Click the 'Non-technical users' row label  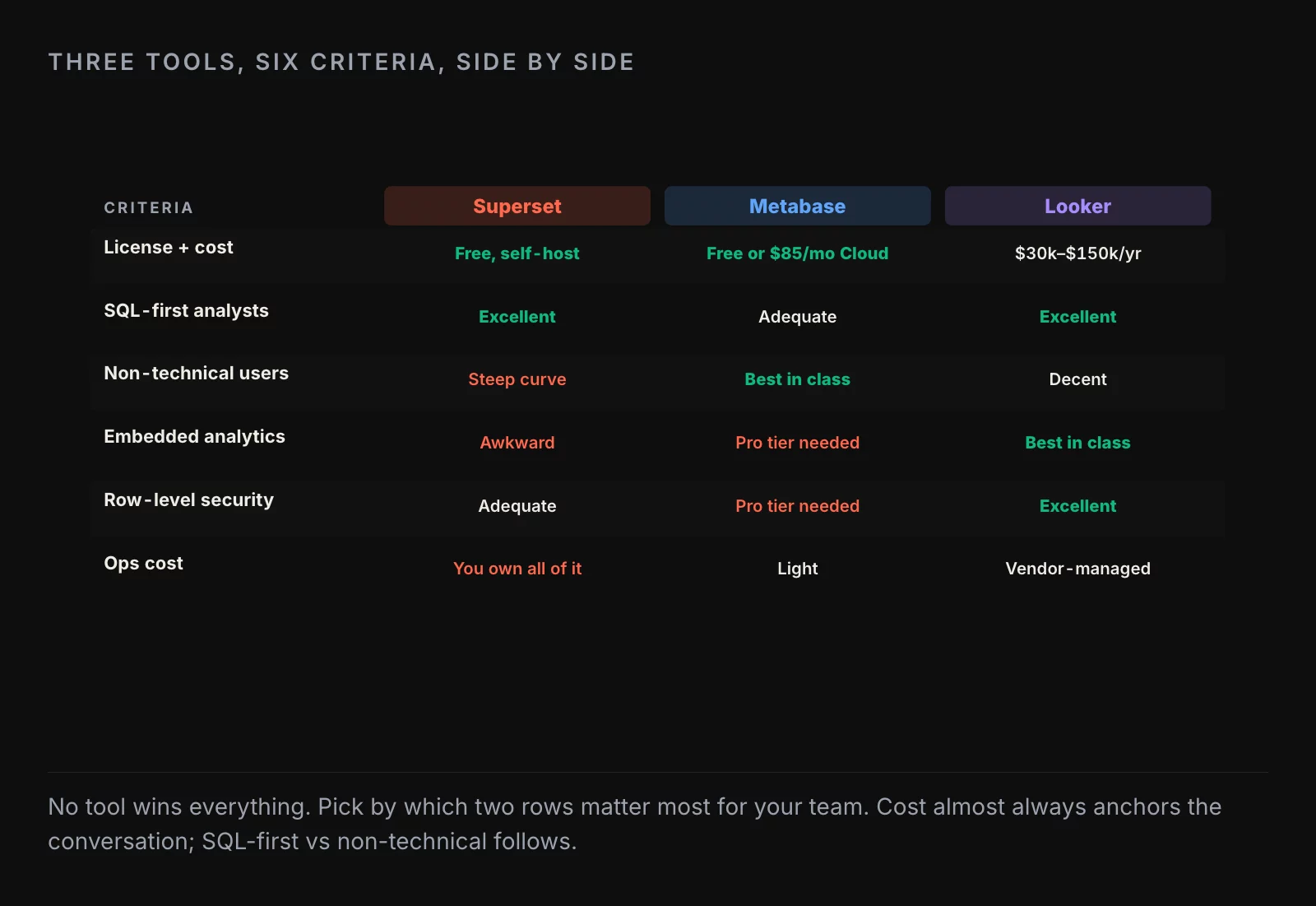tap(196, 373)
